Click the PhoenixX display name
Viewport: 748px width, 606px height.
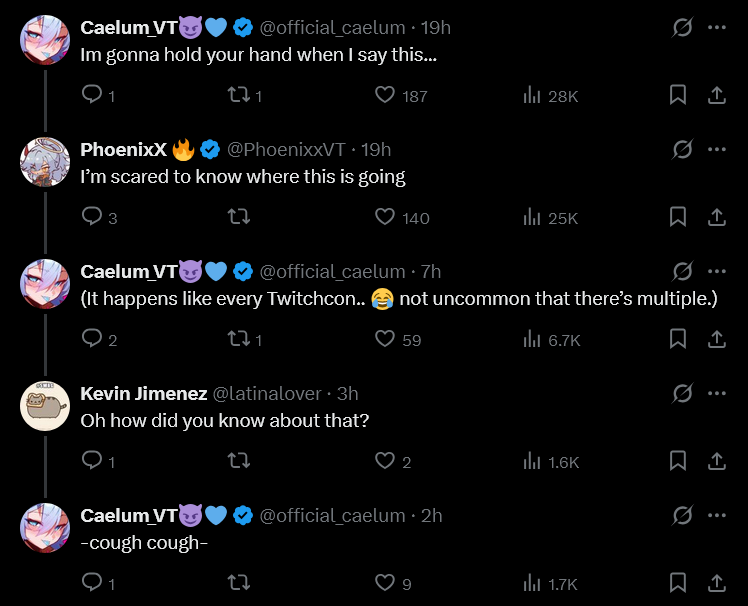[x=123, y=149]
